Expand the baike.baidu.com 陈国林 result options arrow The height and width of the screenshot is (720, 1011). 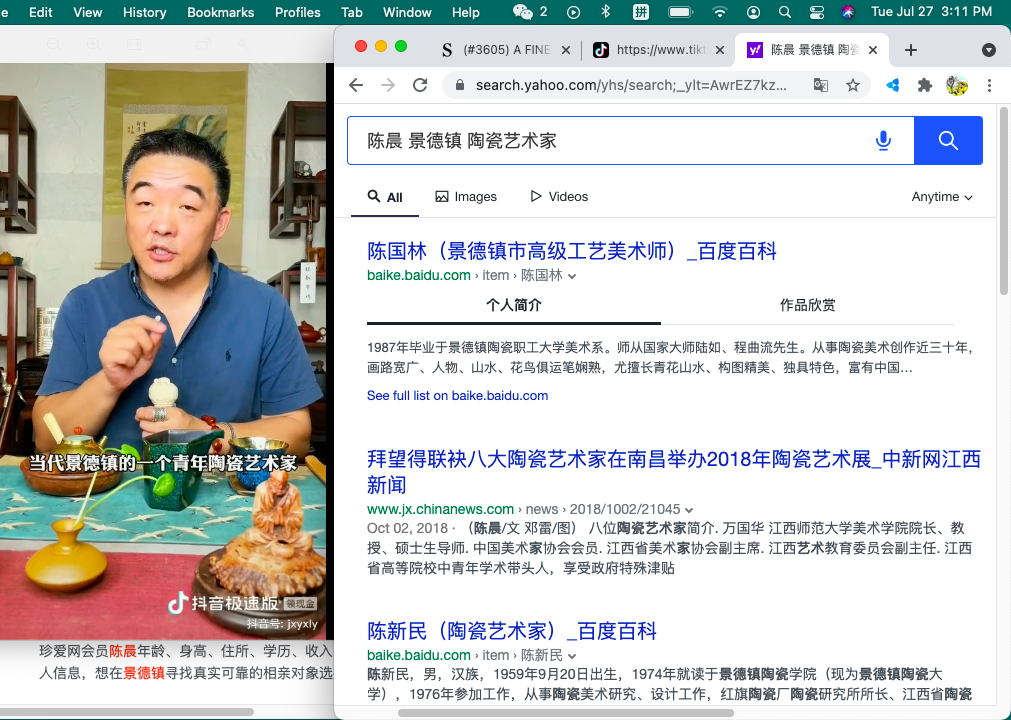[x=572, y=276]
